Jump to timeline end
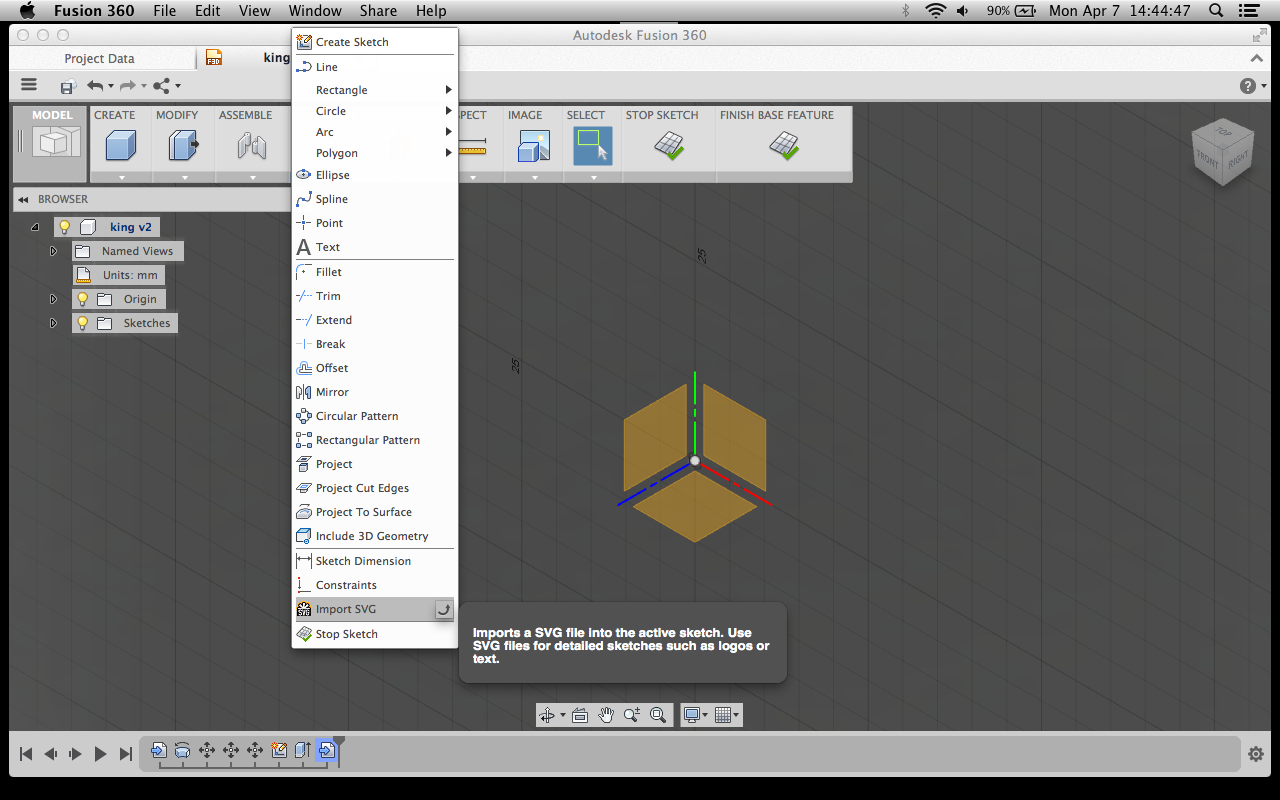The height and width of the screenshot is (800, 1280). (125, 754)
